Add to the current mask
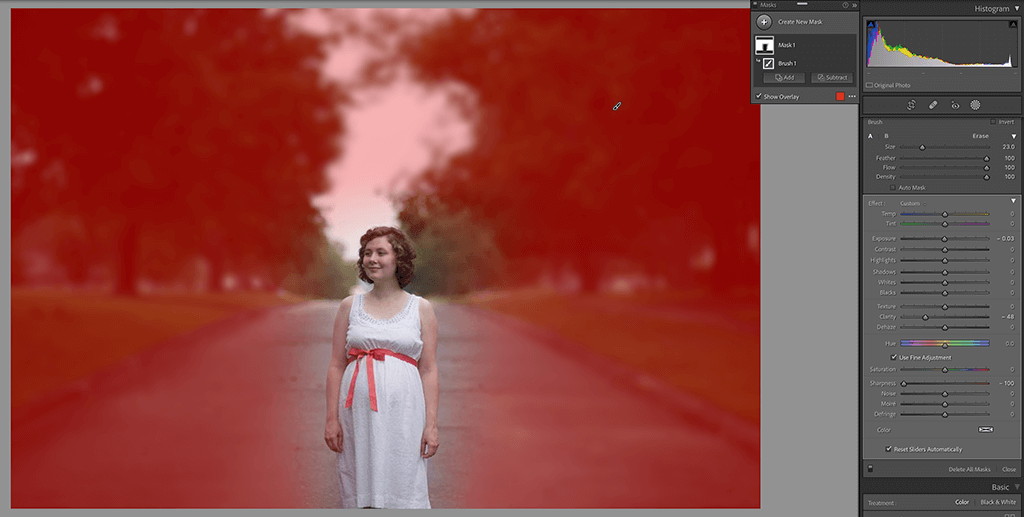 coord(784,77)
